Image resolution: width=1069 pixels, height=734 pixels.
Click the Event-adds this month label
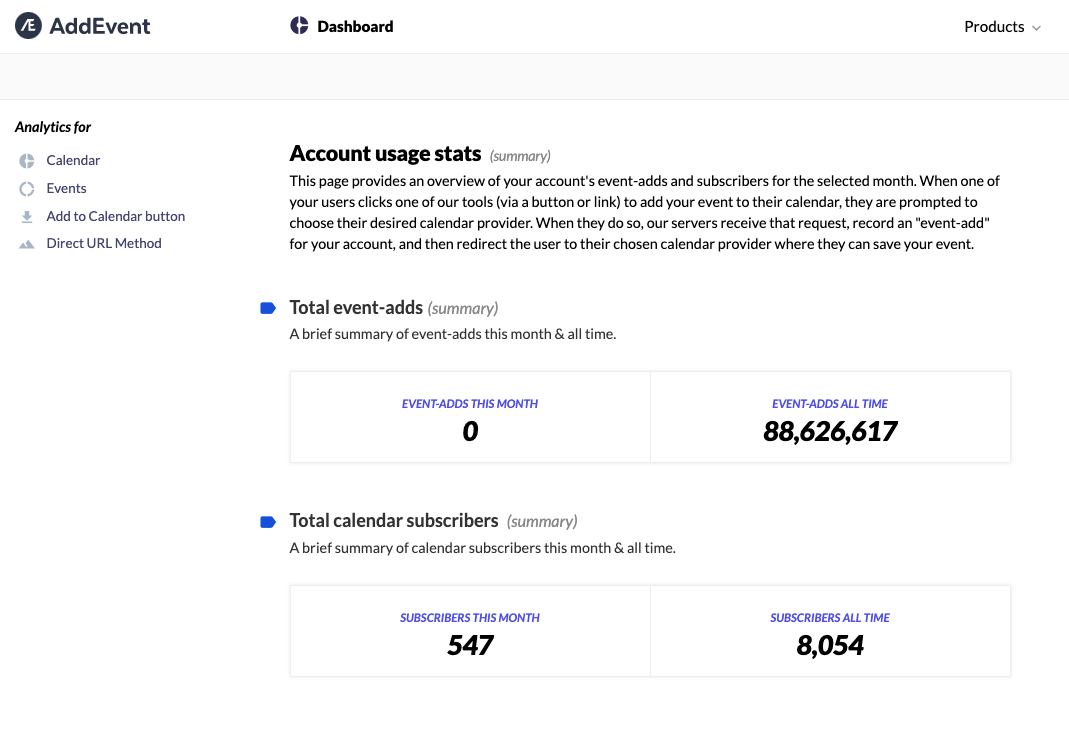(470, 404)
